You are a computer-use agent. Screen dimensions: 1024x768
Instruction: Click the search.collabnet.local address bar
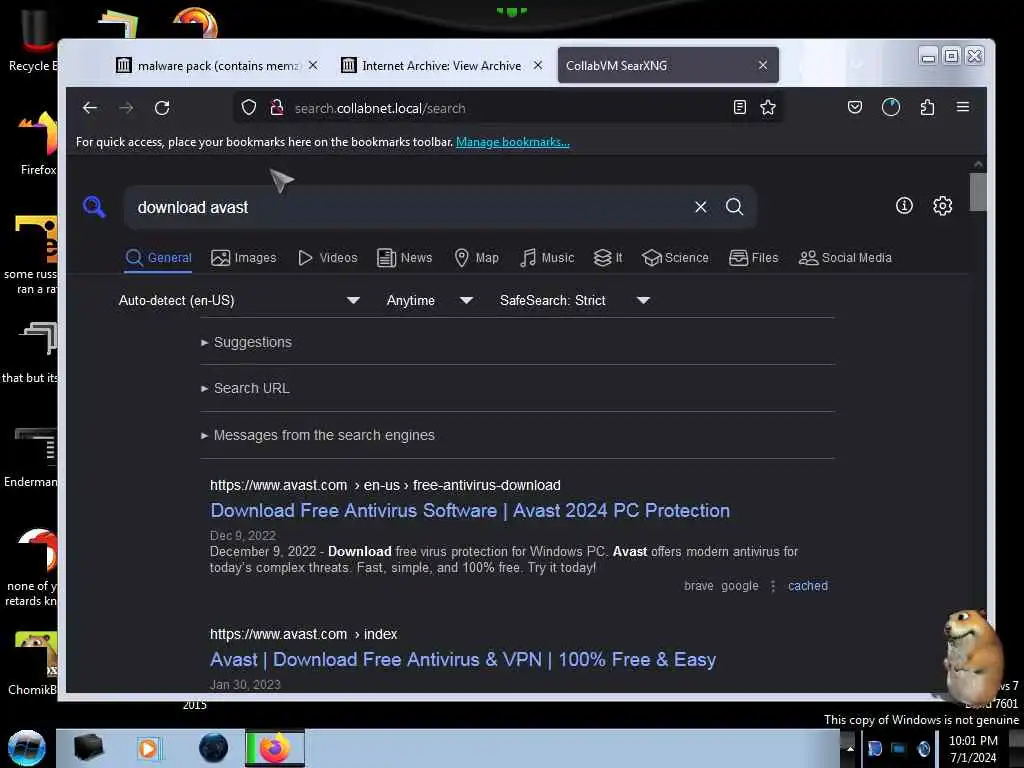coord(506,108)
